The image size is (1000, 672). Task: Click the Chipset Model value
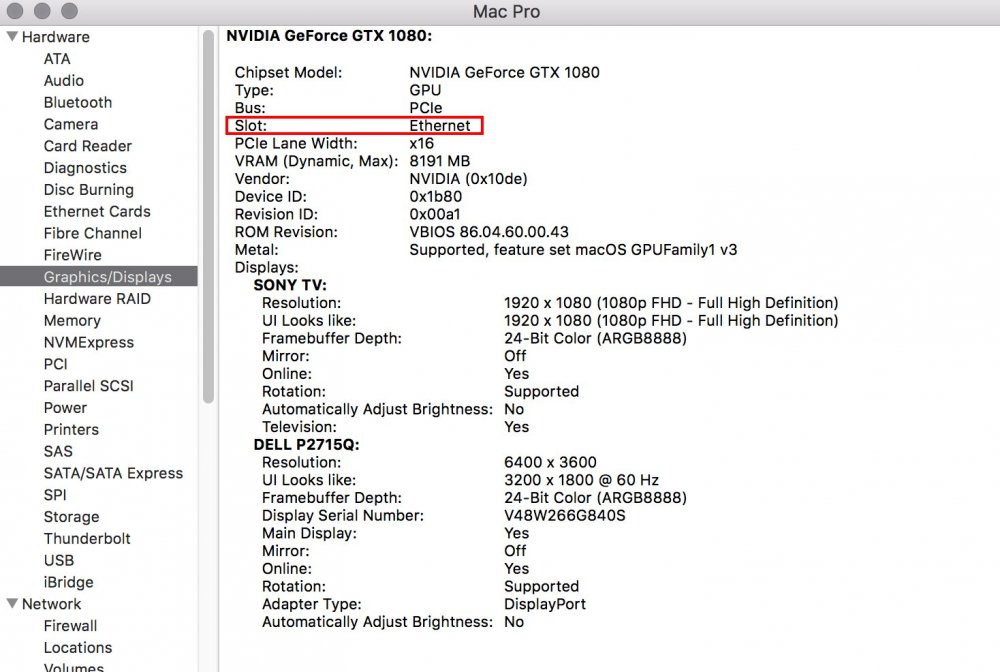tap(504, 72)
